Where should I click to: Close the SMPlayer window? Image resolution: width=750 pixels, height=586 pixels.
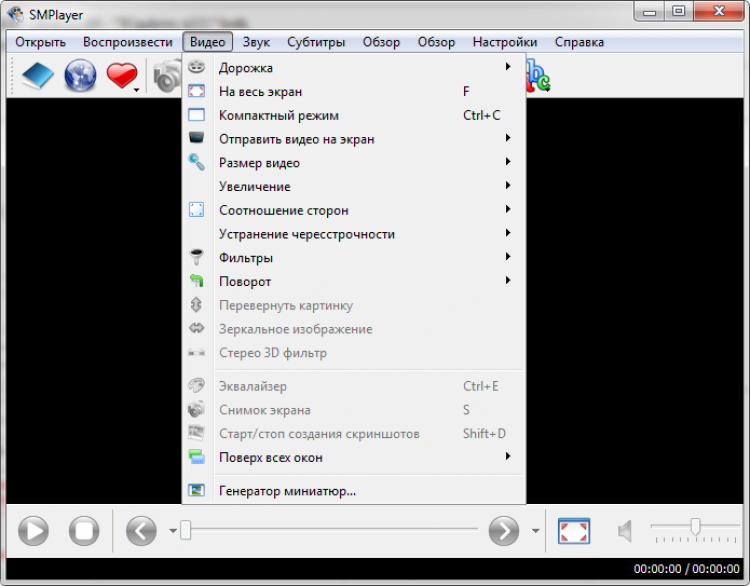pos(719,11)
